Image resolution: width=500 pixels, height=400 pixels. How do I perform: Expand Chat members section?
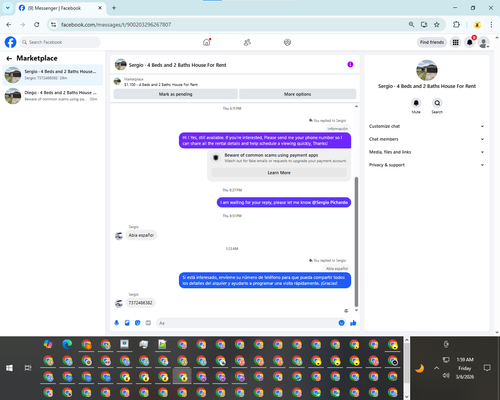tap(426, 139)
